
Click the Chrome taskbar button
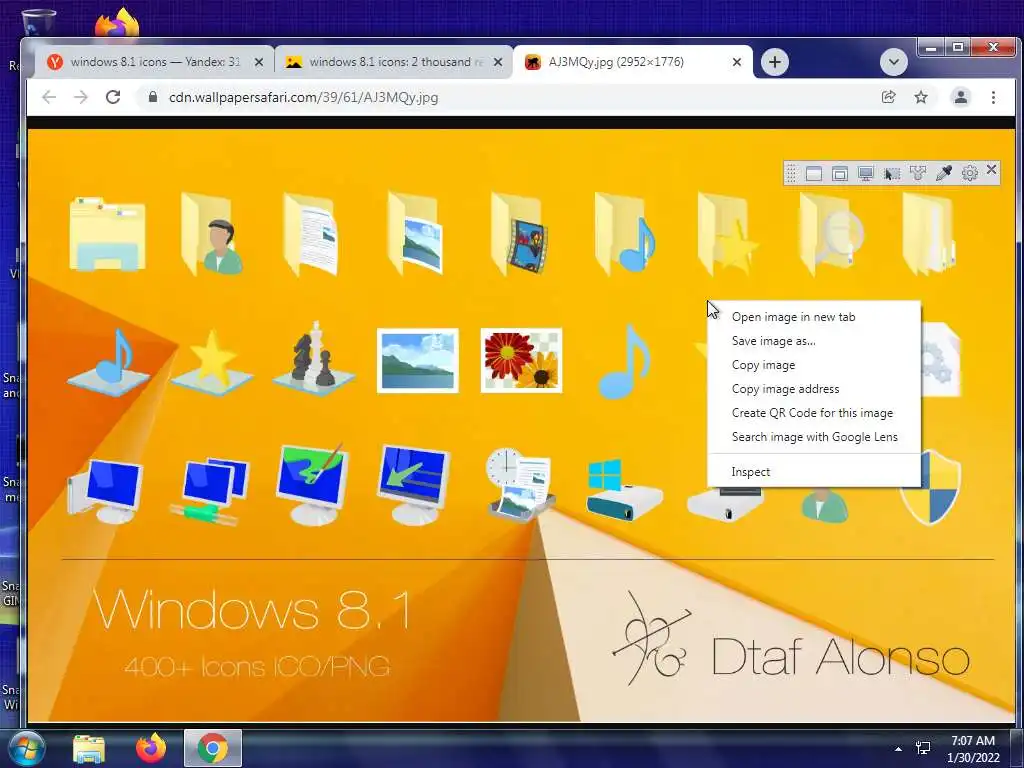(213, 748)
